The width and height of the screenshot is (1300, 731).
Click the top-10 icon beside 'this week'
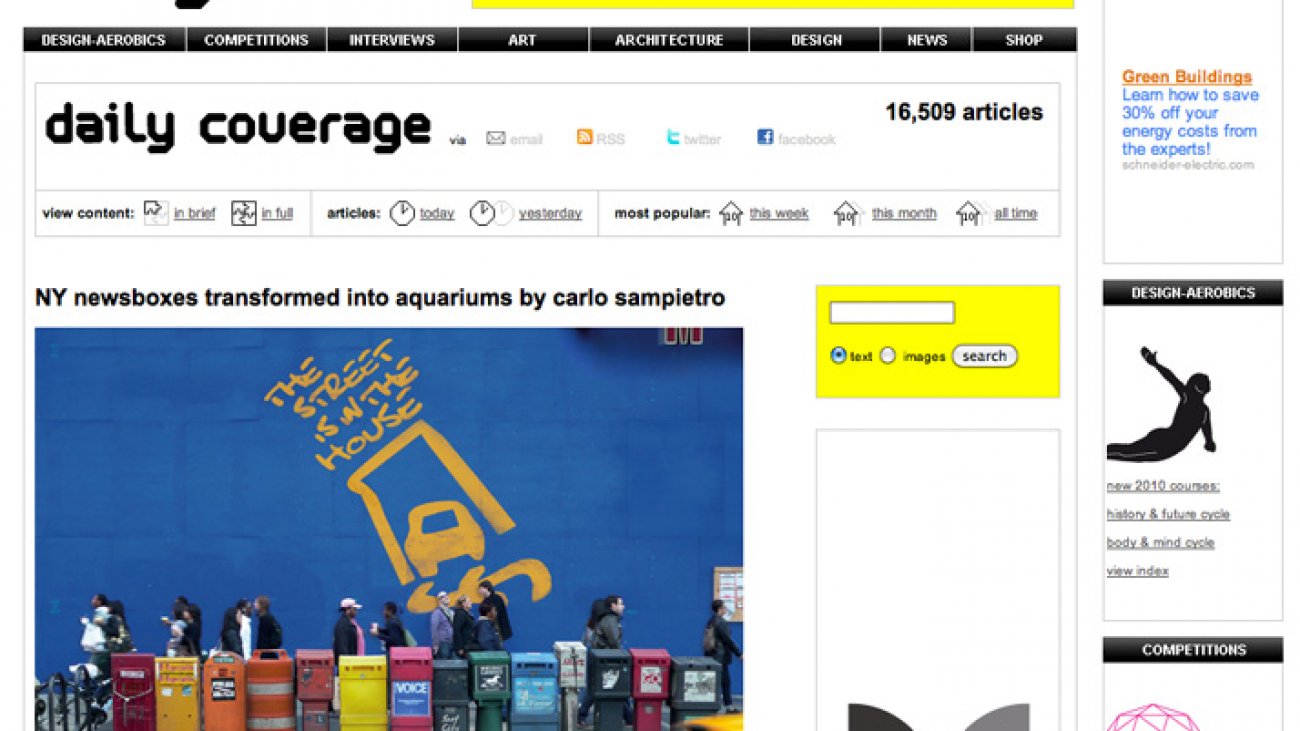(x=731, y=213)
